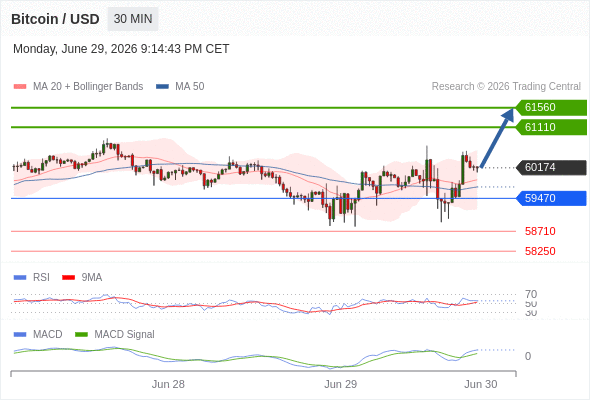Click the Bitcoin / USD chart title
This screenshot has height=400, width=590.
pyautogui.click(x=55, y=19)
